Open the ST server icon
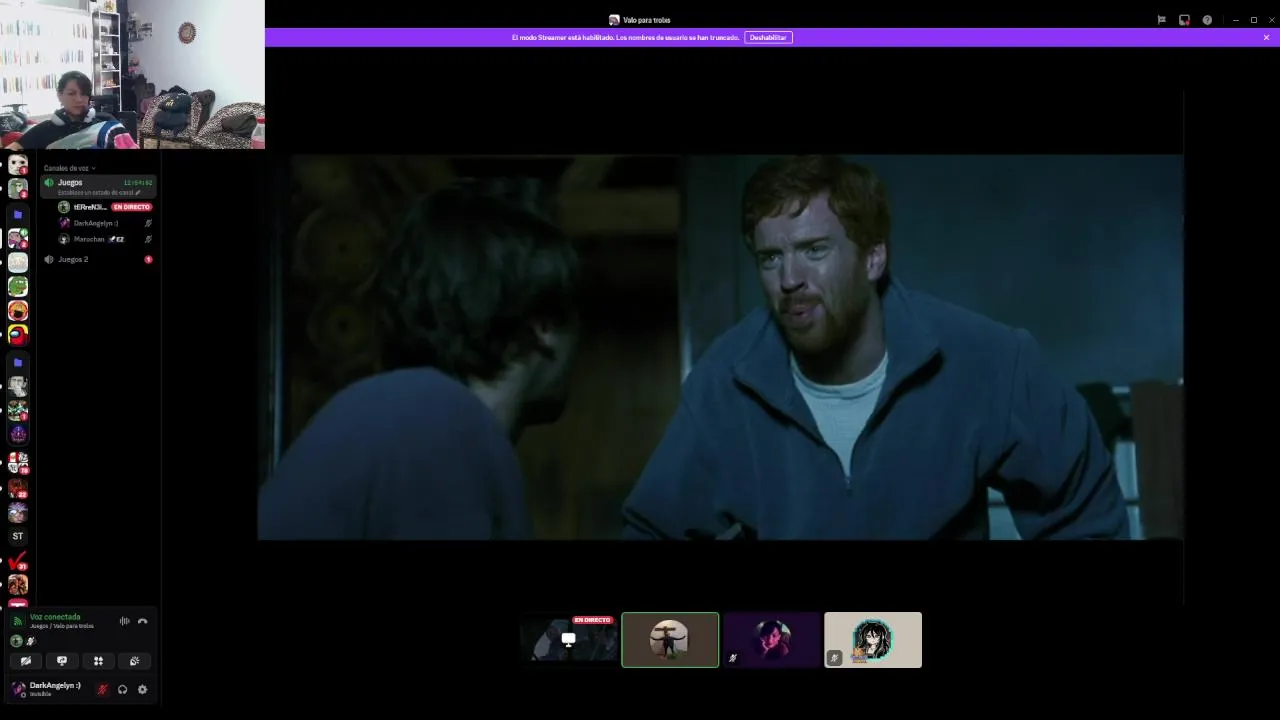 pos(18,536)
